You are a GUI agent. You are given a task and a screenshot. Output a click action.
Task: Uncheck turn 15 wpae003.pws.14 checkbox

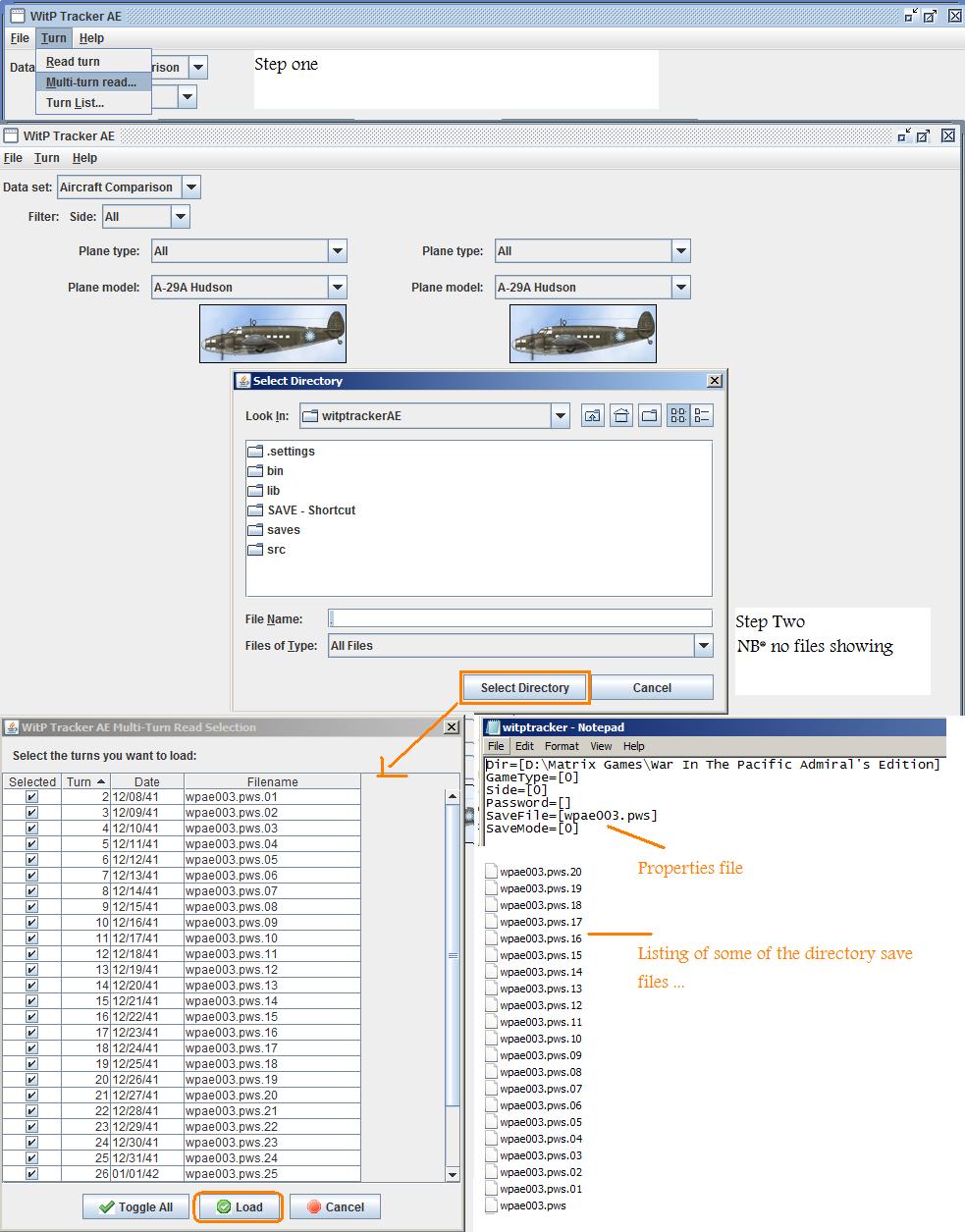coord(31,1001)
